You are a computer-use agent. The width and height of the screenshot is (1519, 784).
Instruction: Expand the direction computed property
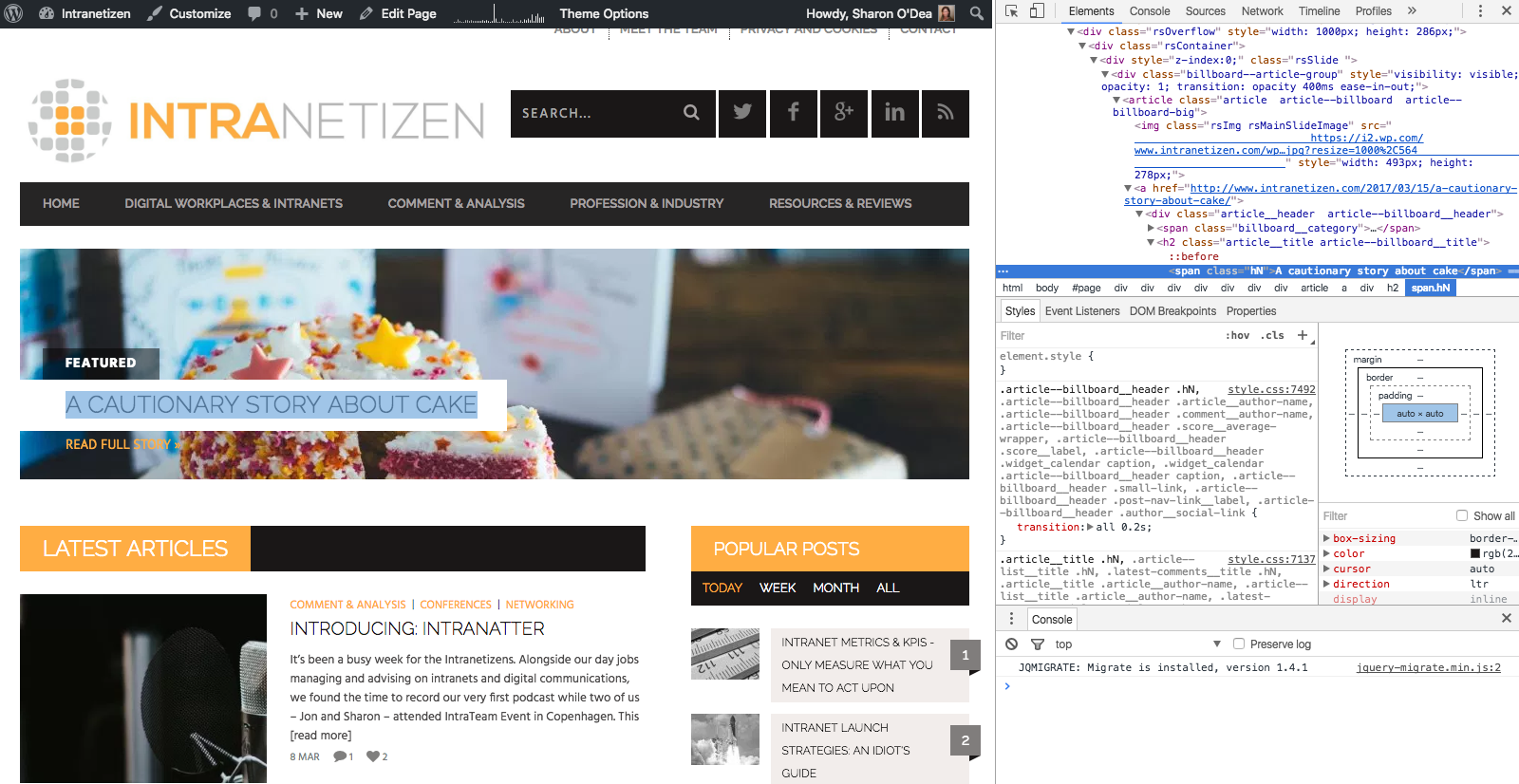click(x=1326, y=584)
